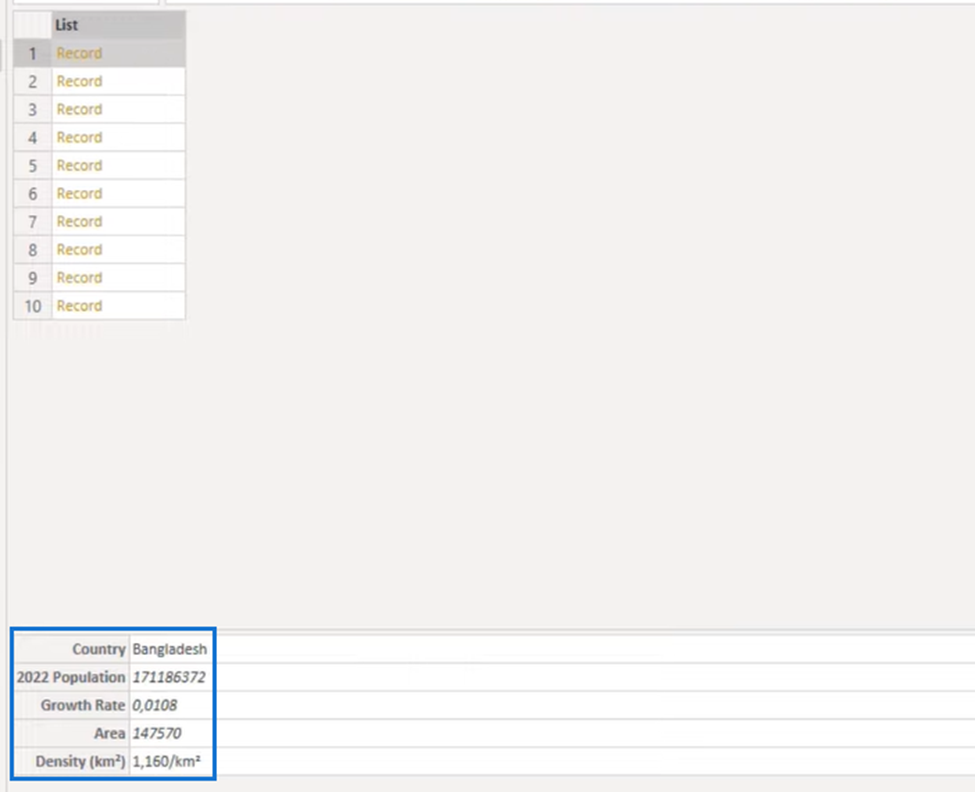Select row number 5 header
This screenshot has width=975, height=792.
[x=32, y=165]
